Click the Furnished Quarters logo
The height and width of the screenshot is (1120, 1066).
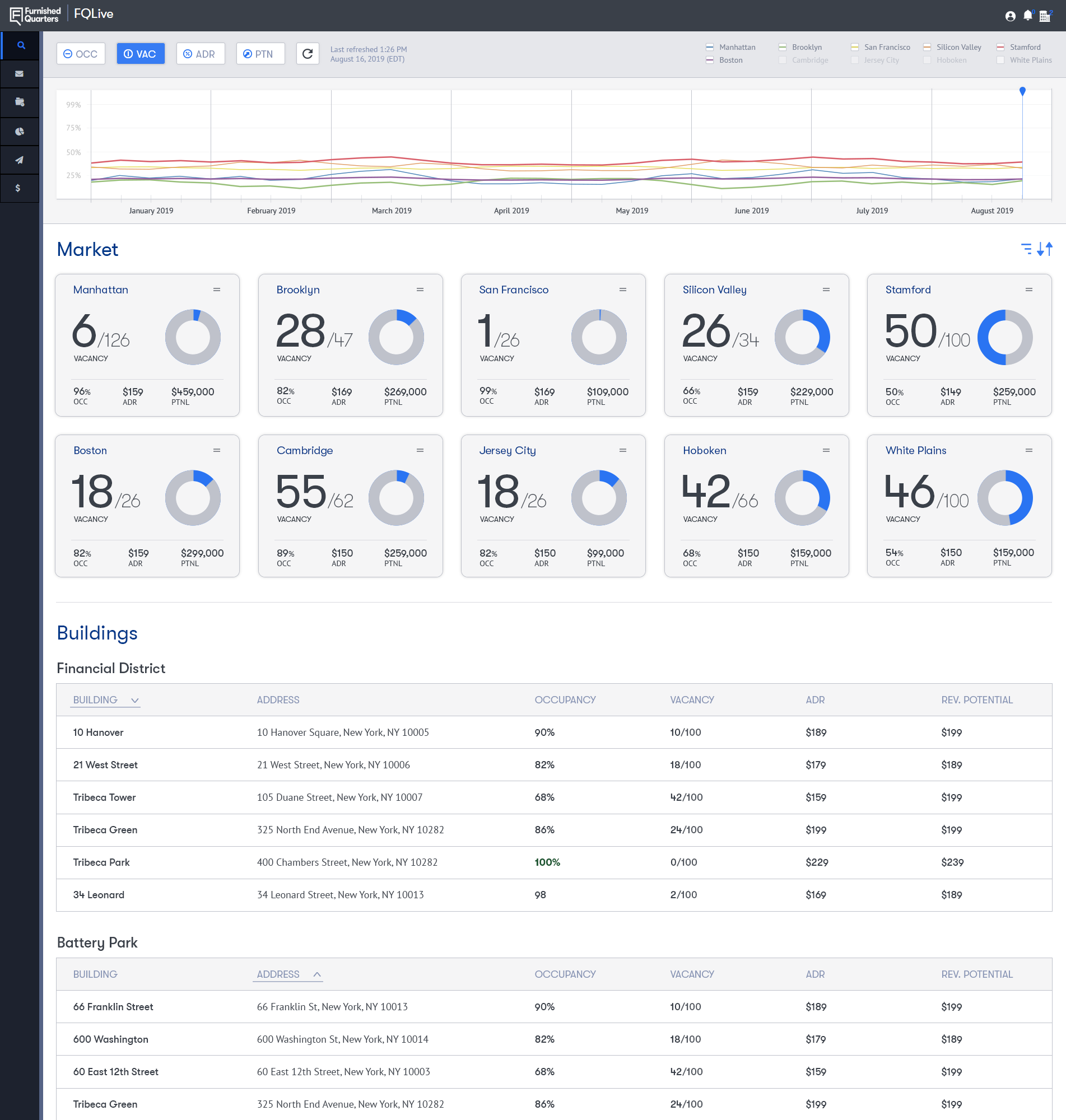click(35, 15)
